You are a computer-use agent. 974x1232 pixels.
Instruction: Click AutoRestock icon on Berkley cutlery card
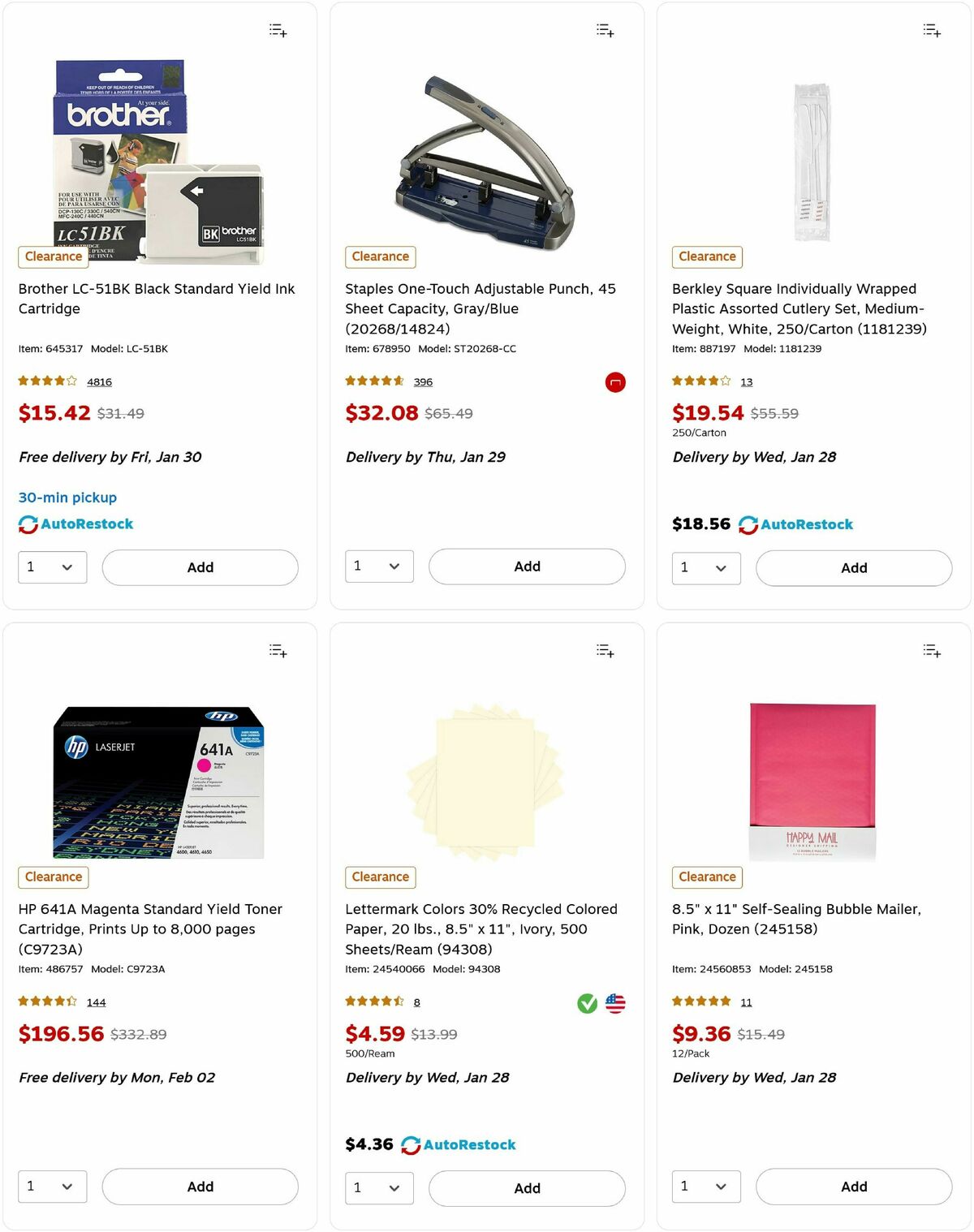tap(748, 524)
